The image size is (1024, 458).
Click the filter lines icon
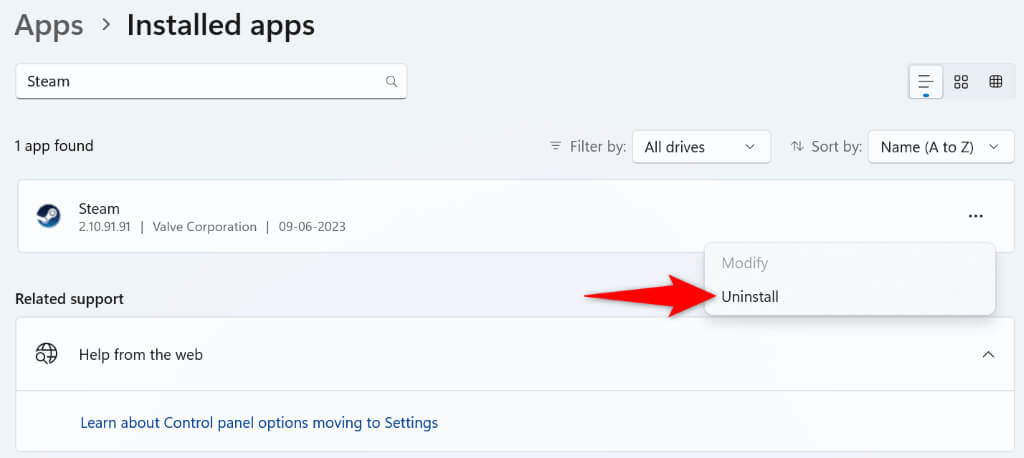[555, 146]
